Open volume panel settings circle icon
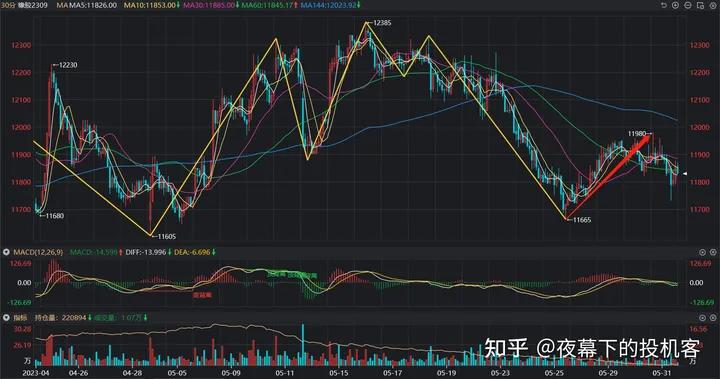 (x=702, y=317)
